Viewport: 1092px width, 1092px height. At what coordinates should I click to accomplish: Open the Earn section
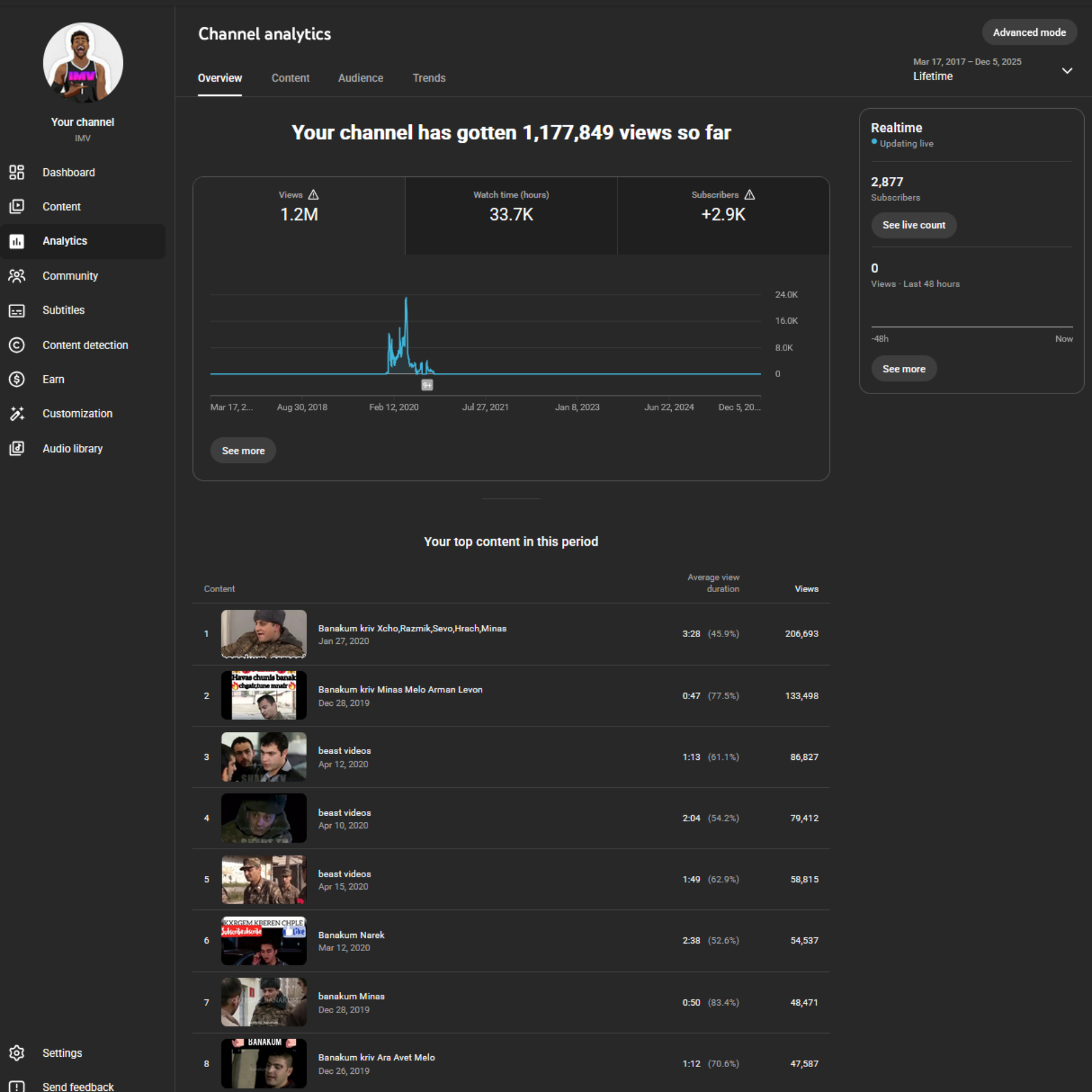pyautogui.click(x=53, y=379)
